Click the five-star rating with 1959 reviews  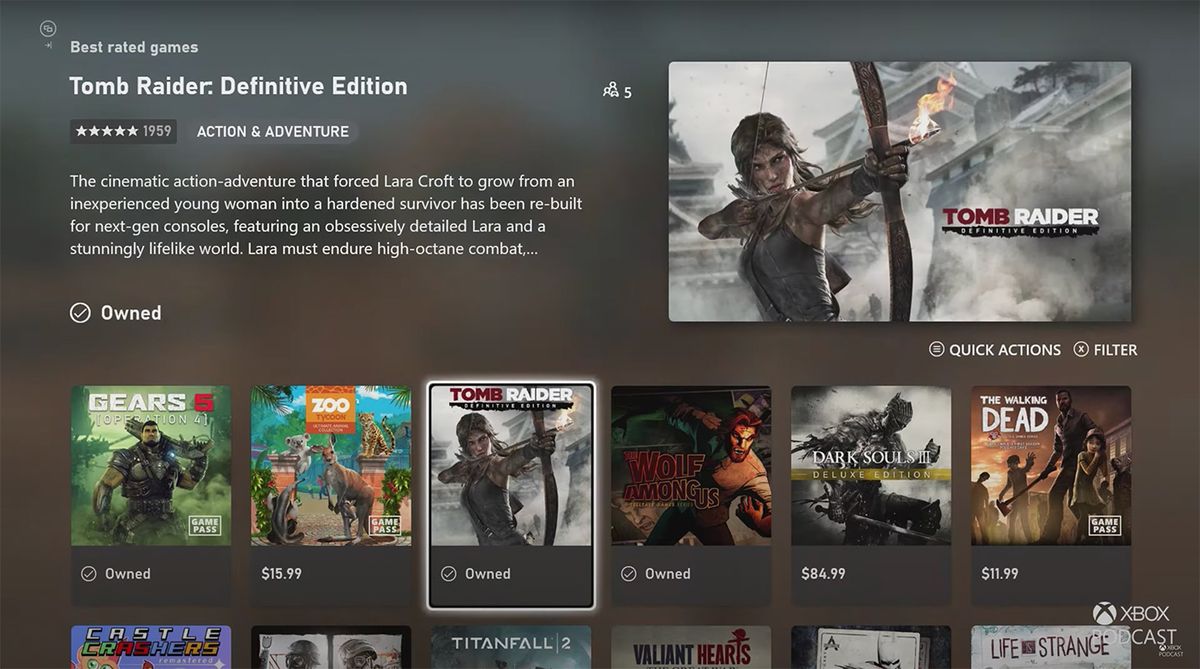[122, 131]
